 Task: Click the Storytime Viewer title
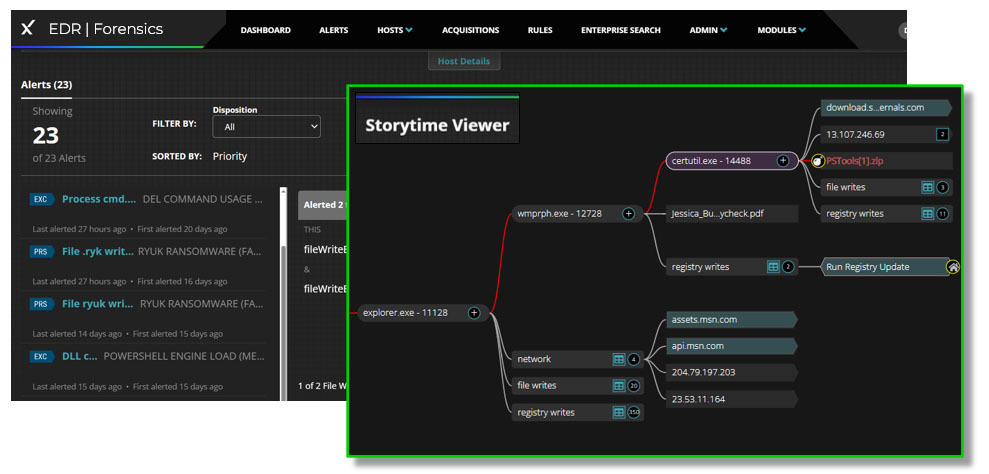[437, 125]
